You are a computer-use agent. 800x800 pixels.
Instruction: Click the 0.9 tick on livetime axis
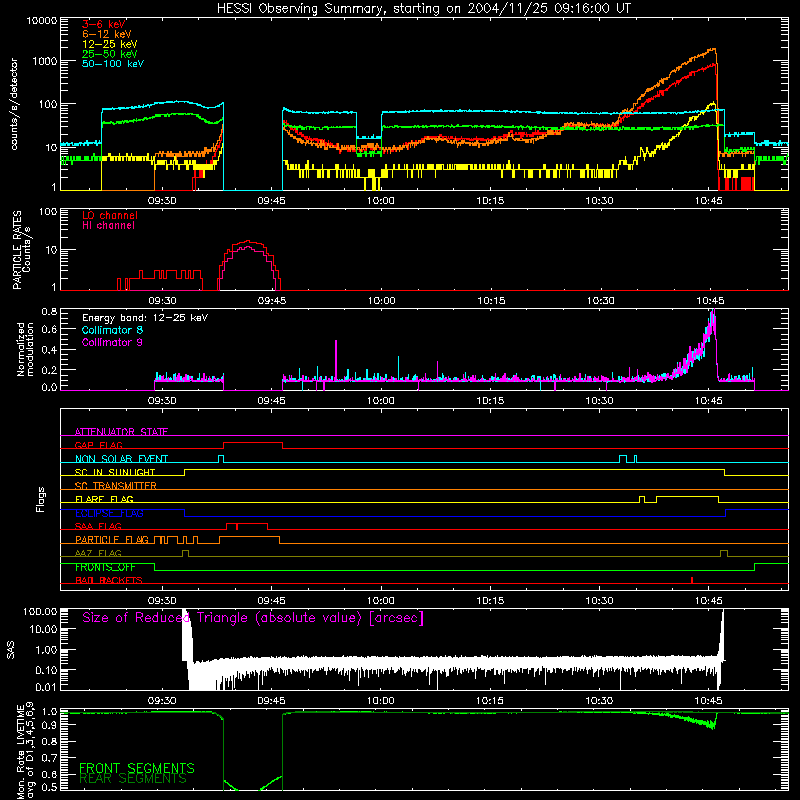49,724
